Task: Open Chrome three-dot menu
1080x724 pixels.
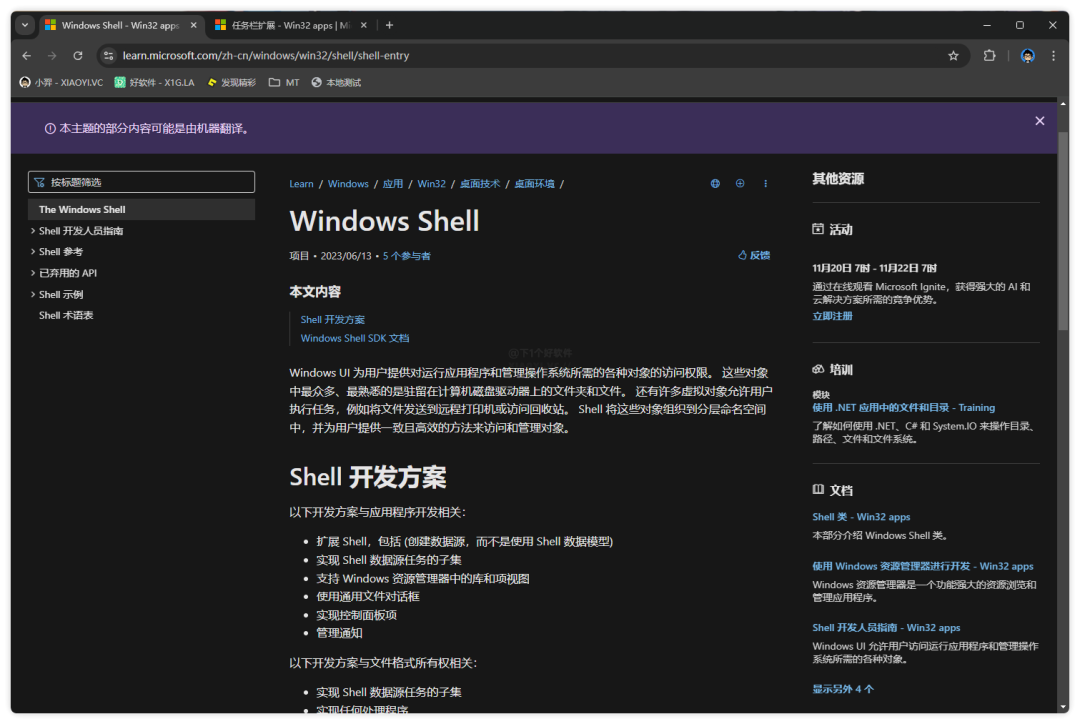Action: [1053, 56]
